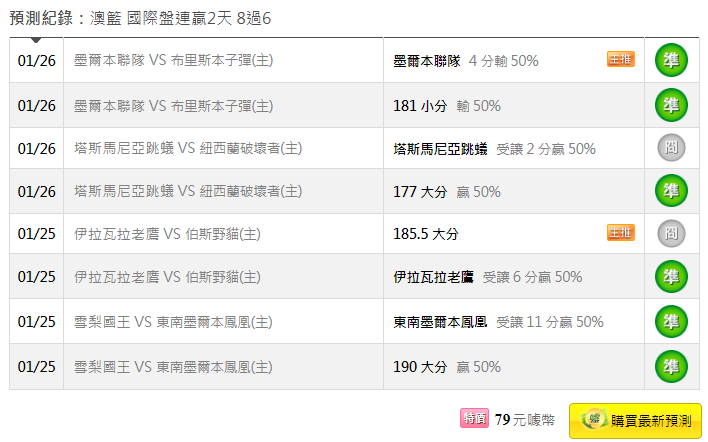Click green 準 icon for 東南墨爾本鳳凰 受讓 11 row
Viewport: 708px width, 442px height.
671,321
